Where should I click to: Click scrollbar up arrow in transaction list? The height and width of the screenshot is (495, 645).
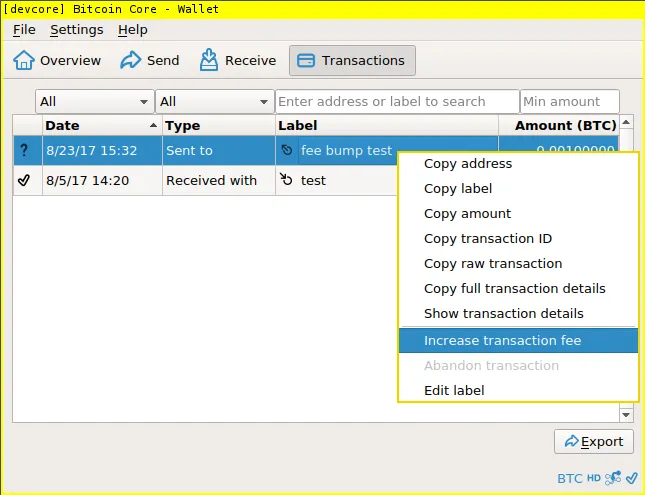pyautogui.click(x=626, y=122)
